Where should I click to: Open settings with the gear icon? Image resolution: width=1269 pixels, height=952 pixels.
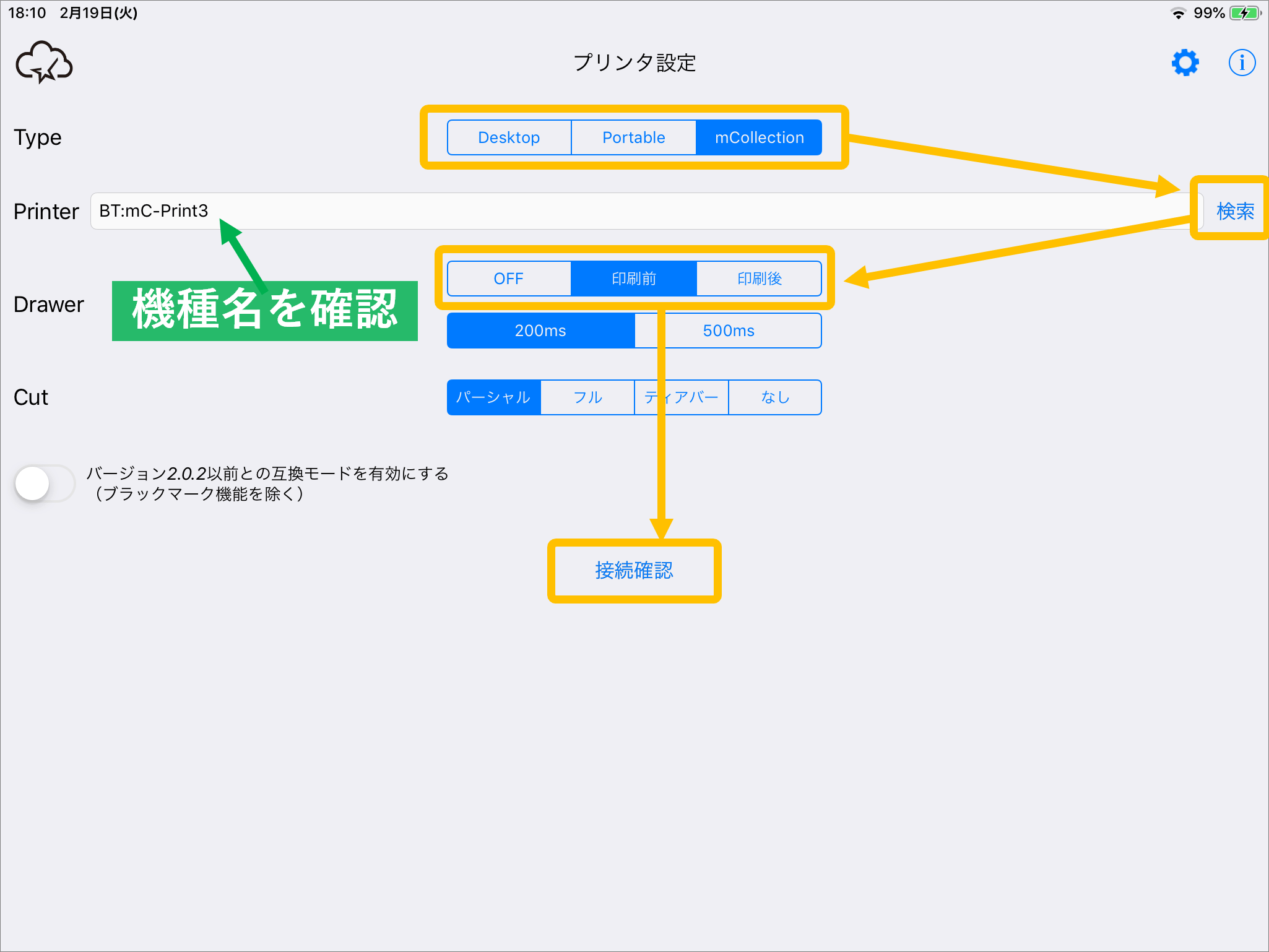tap(1185, 63)
